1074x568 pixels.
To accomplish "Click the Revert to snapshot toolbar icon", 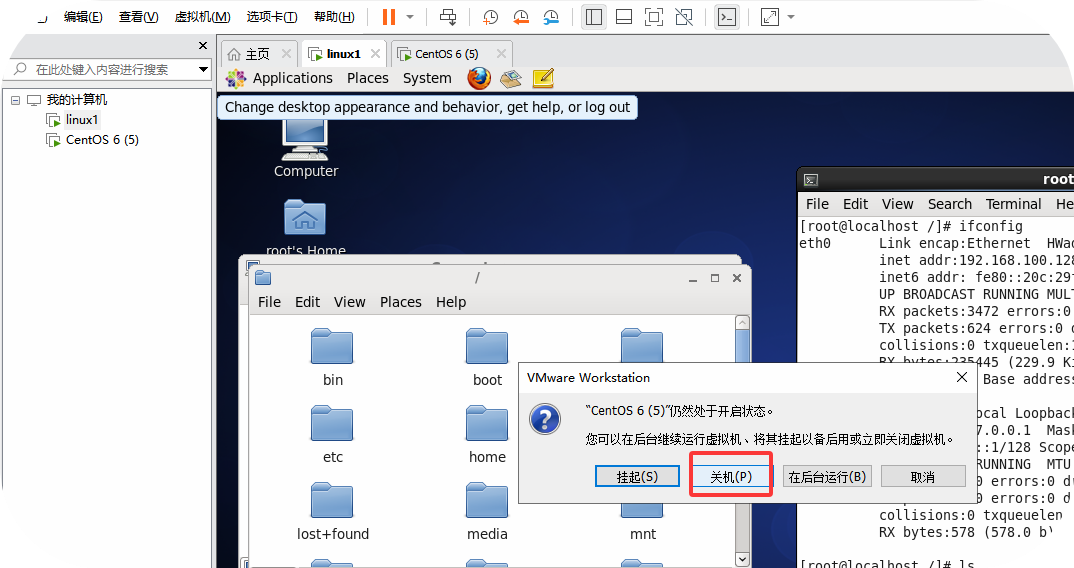I will coord(521,17).
